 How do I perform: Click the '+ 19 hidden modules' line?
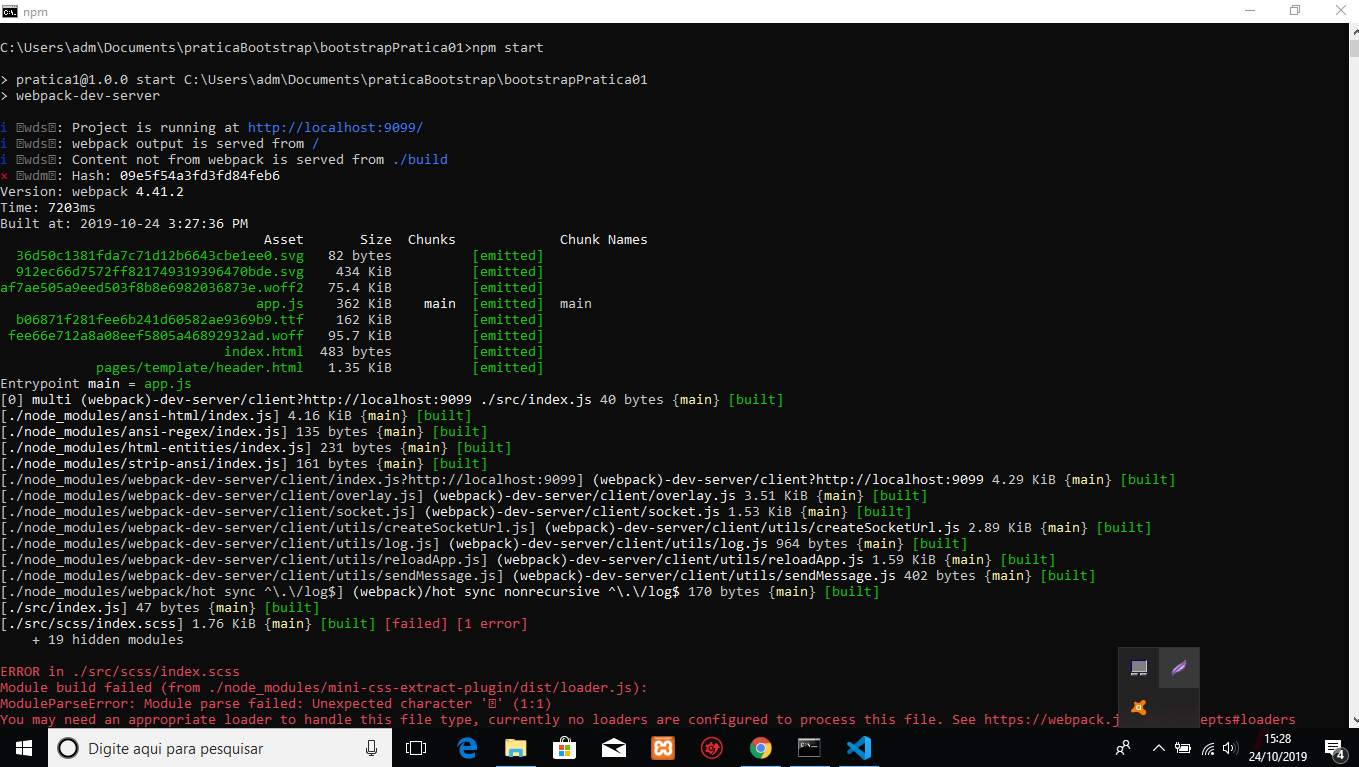pos(108,640)
